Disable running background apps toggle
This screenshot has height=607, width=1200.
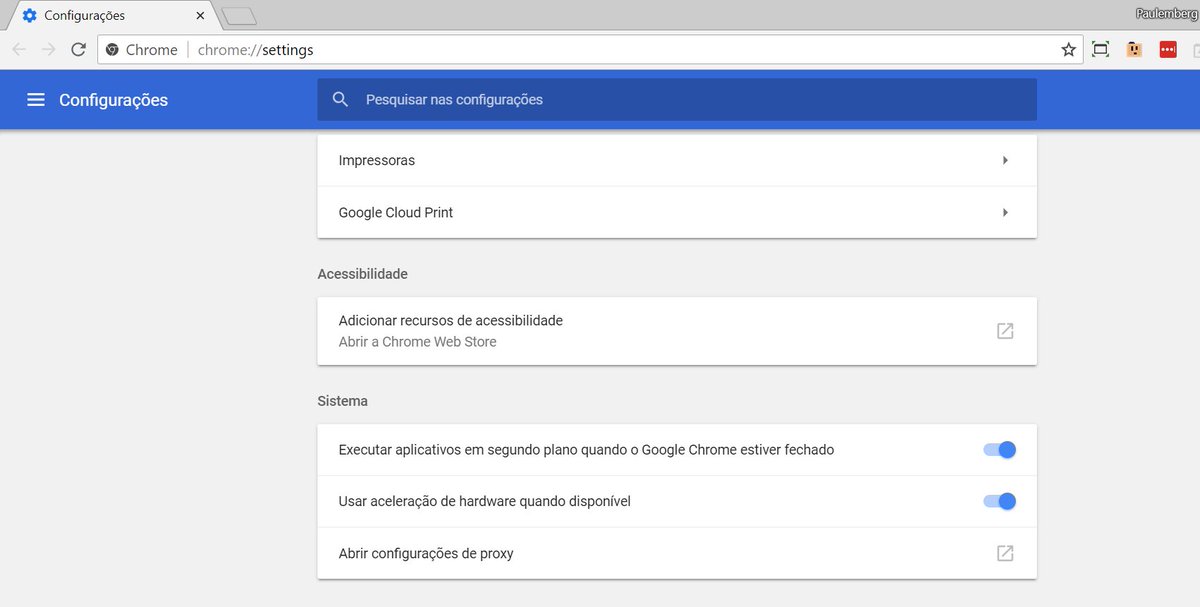pos(999,450)
